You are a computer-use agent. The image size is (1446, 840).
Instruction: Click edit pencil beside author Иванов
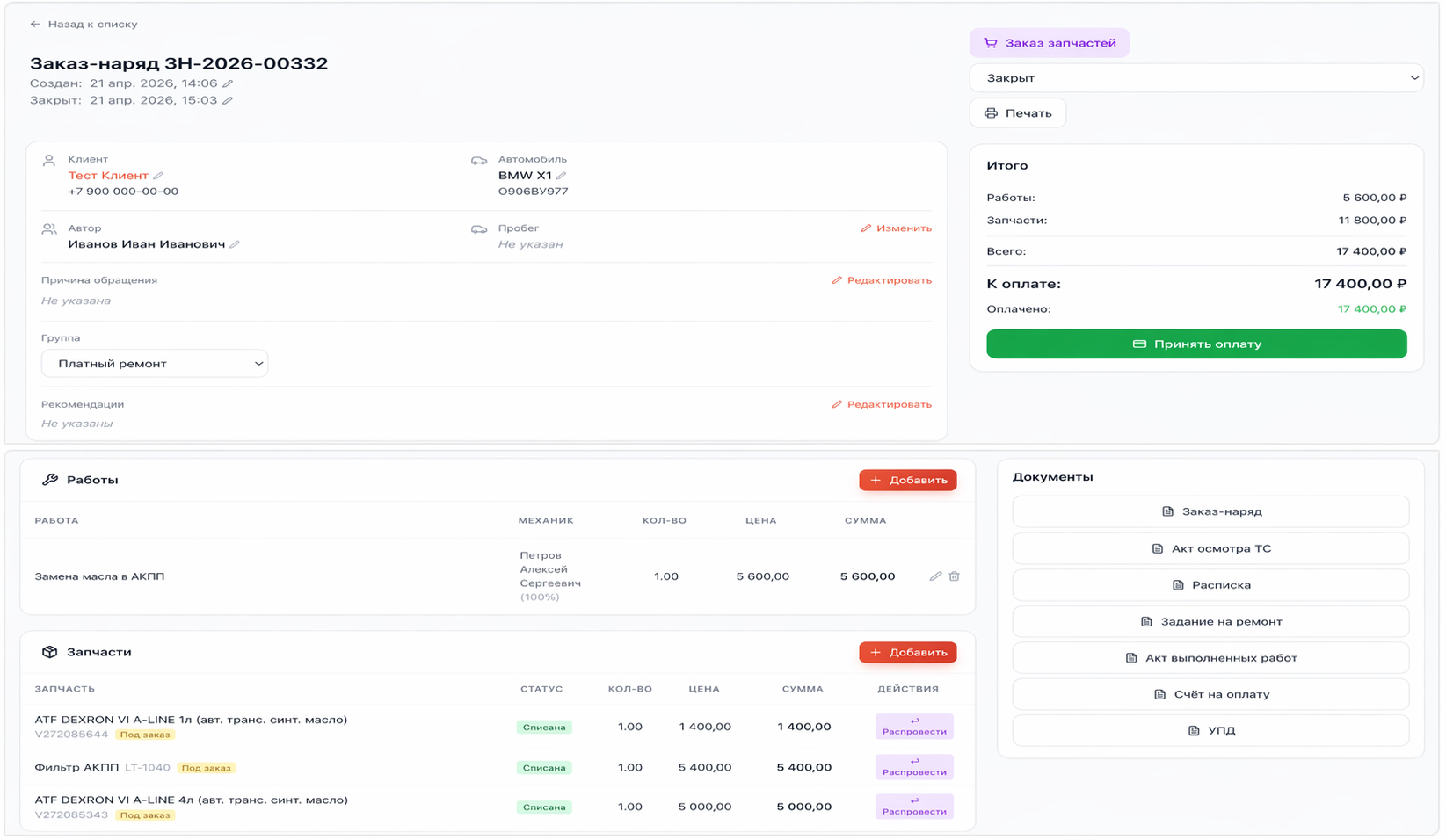235,244
